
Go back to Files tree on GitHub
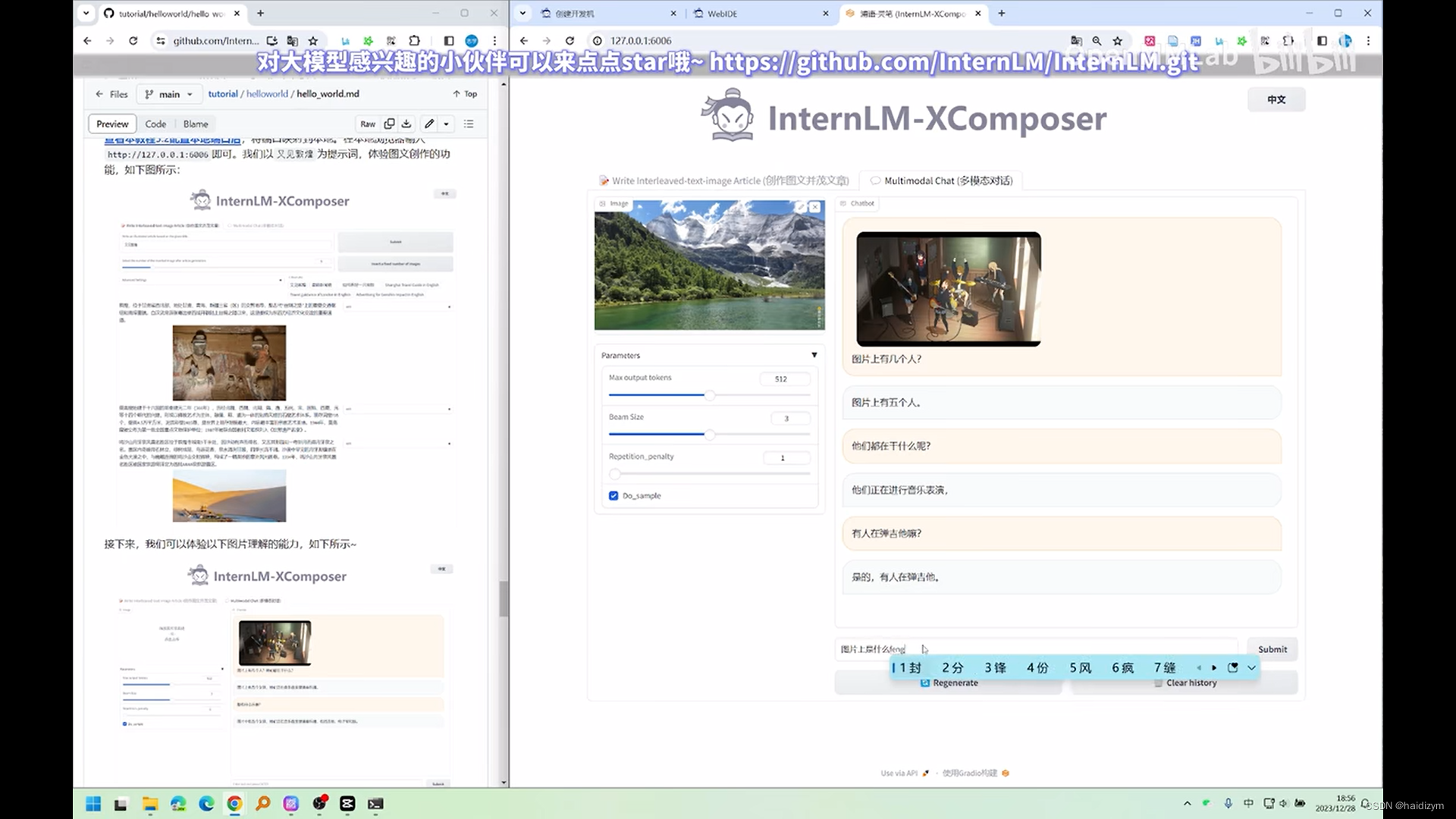pyautogui.click(x=111, y=94)
